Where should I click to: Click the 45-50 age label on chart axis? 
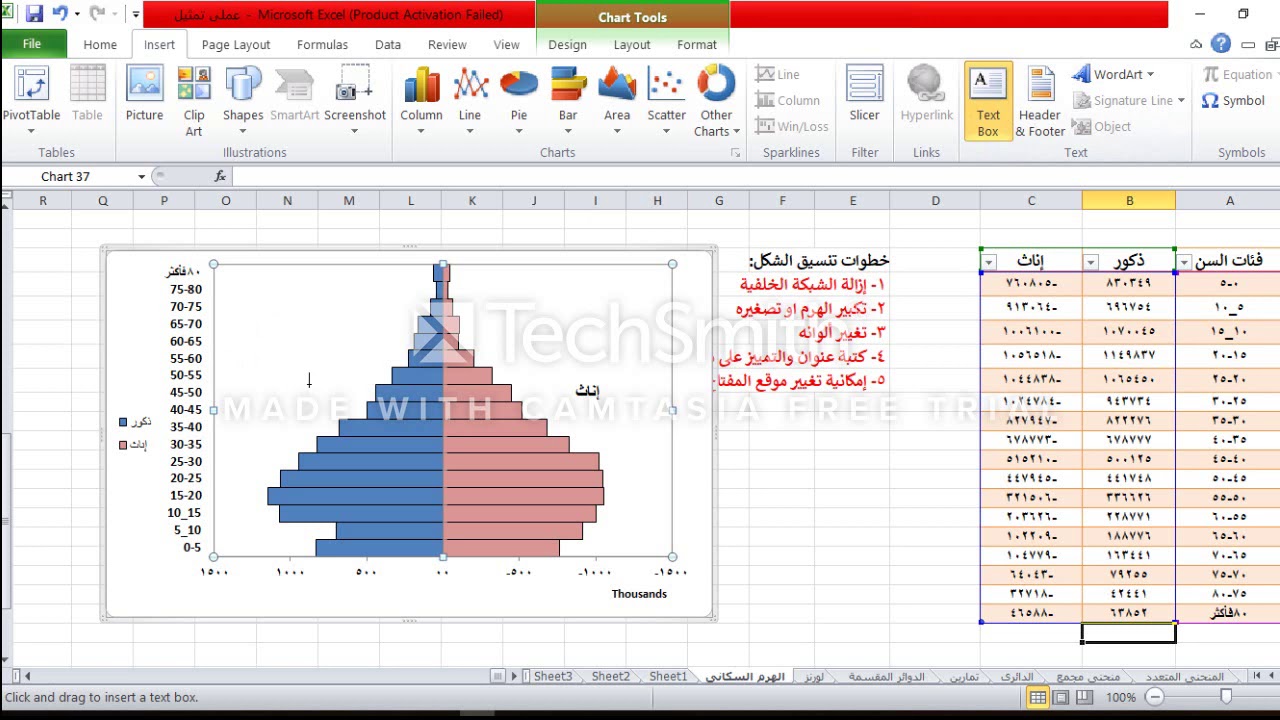185,392
